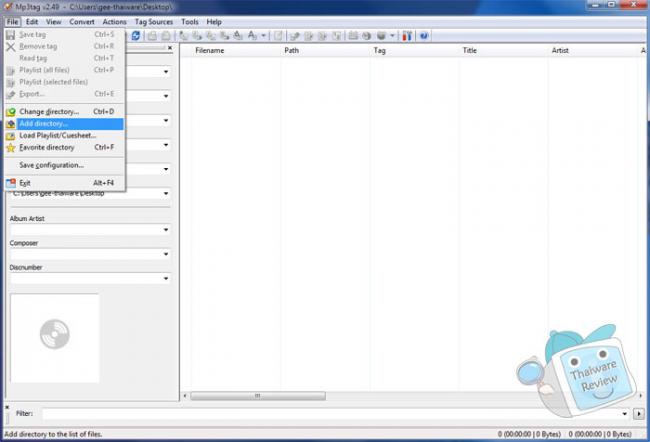Viewport: 650px width, 442px height.
Task: Open the Convert menu
Action: [82, 22]
